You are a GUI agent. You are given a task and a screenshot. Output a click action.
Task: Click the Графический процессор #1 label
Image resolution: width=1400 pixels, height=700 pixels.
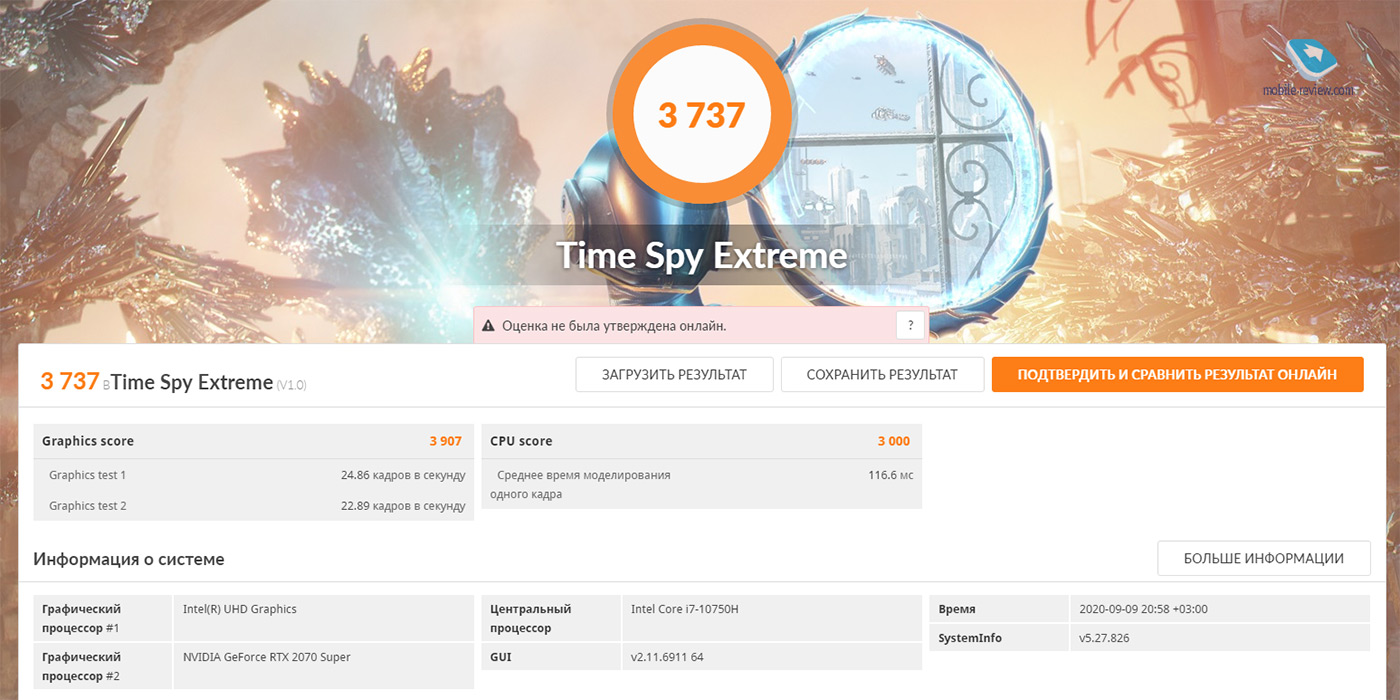[81, 618]
